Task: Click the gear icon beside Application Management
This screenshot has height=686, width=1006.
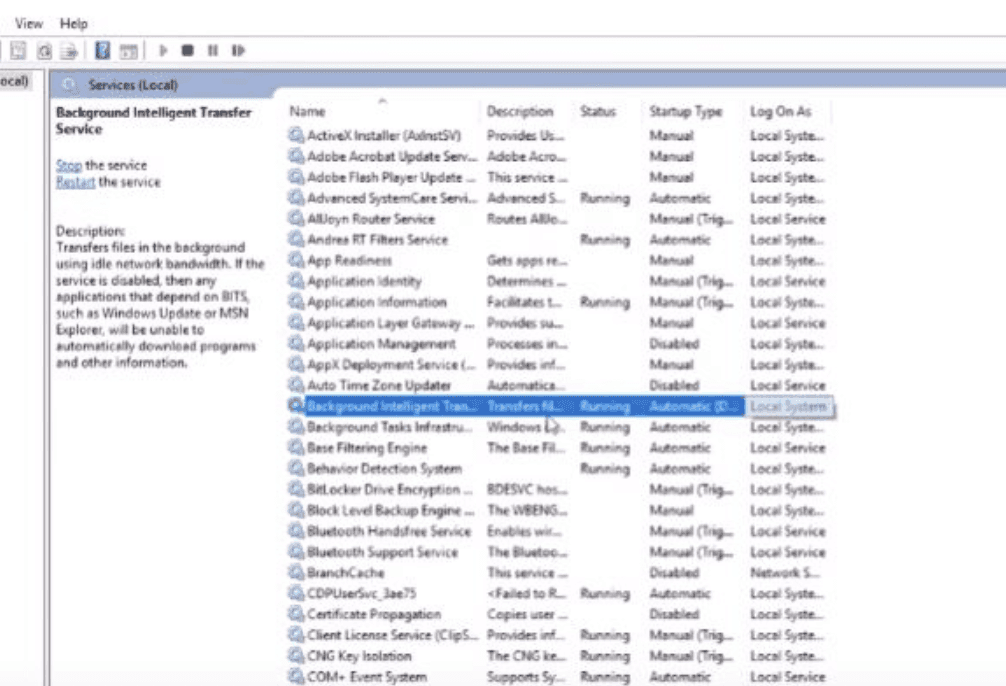Action: [296, 343]
